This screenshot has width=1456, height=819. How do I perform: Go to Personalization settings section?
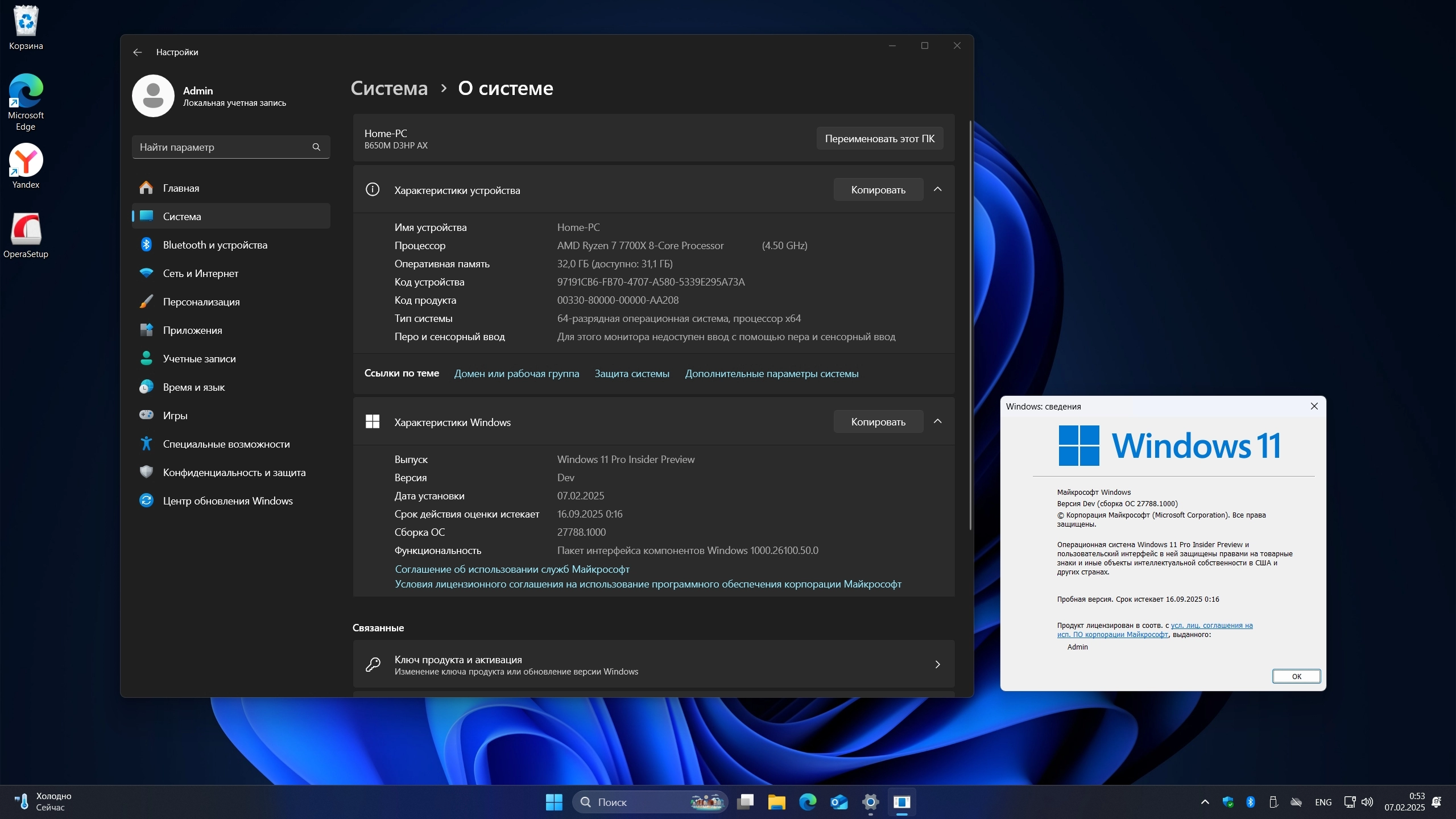tap(201, 302)
